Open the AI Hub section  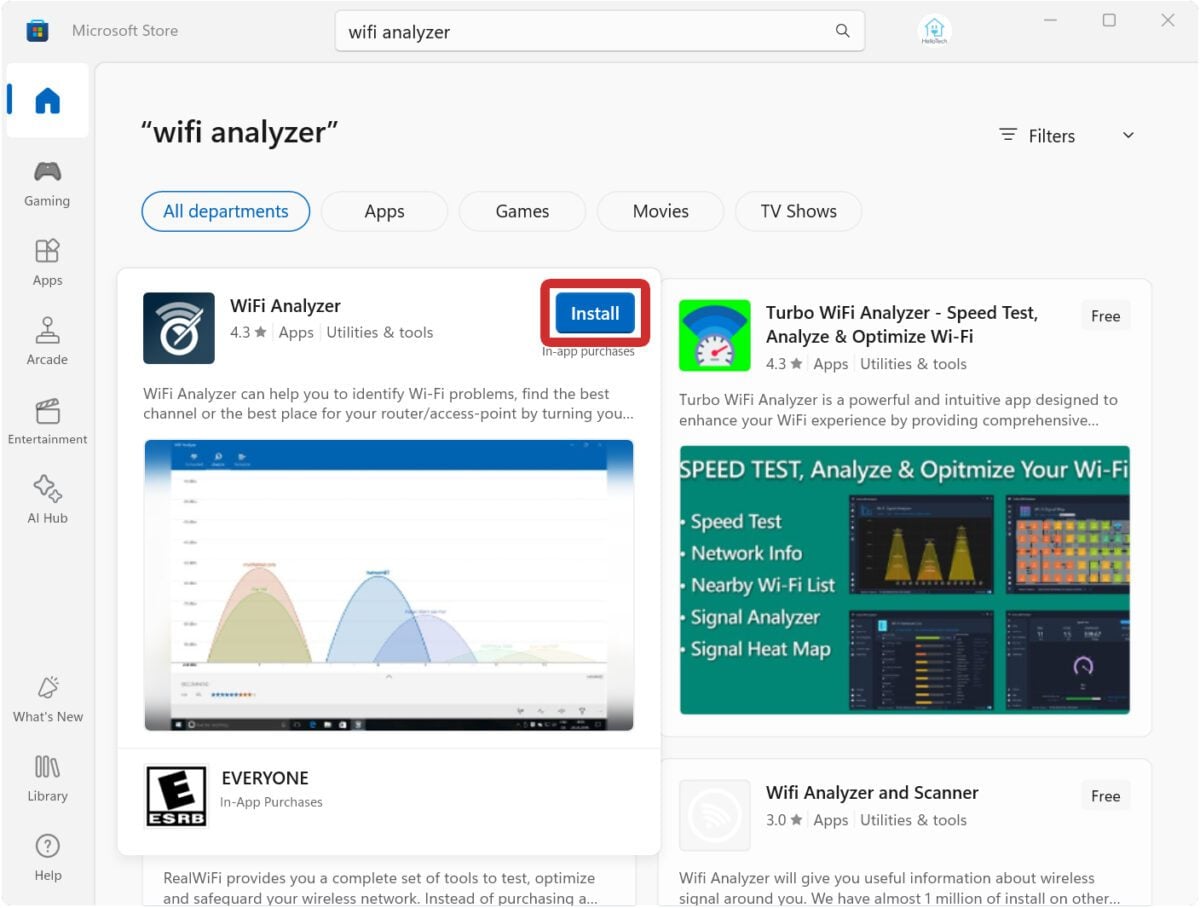pos(46,498)
